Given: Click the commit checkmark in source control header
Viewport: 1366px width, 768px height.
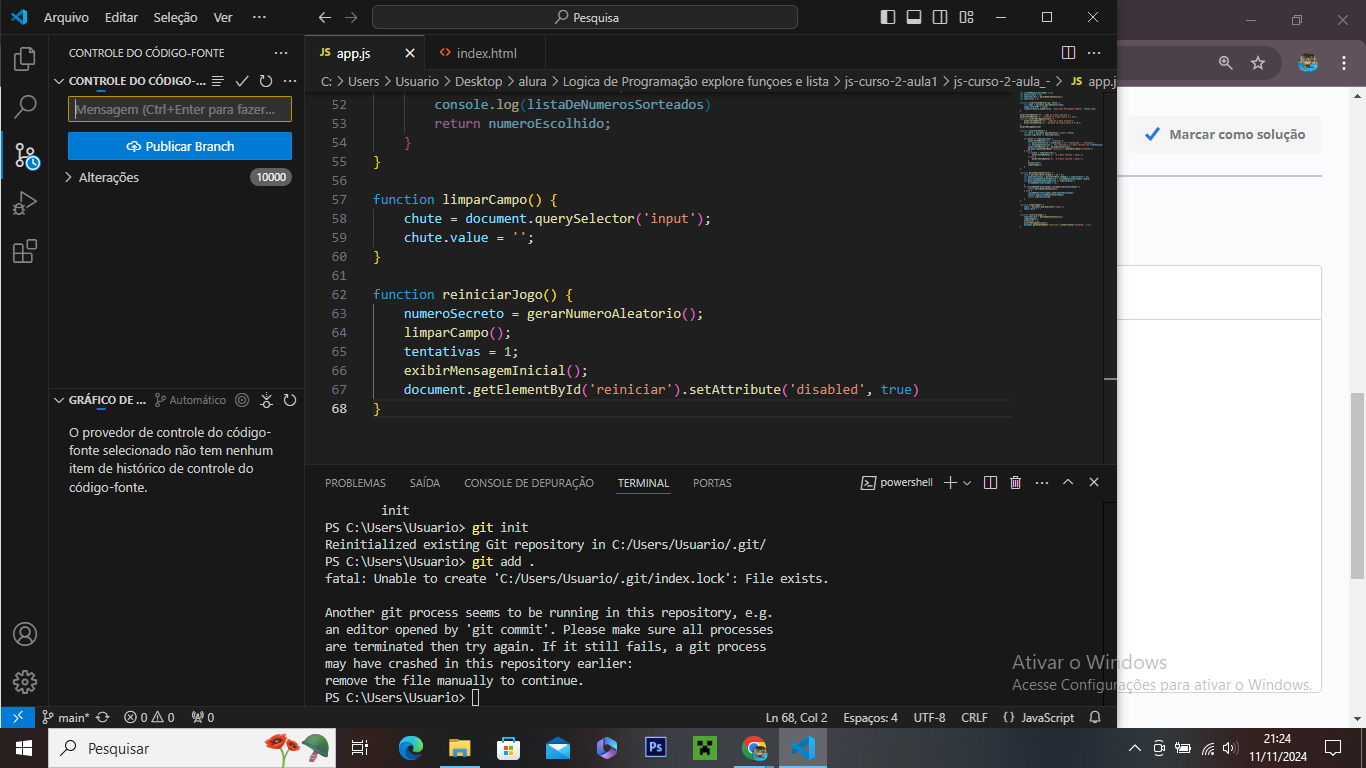Looking at the screenshot, I should 242,81.
